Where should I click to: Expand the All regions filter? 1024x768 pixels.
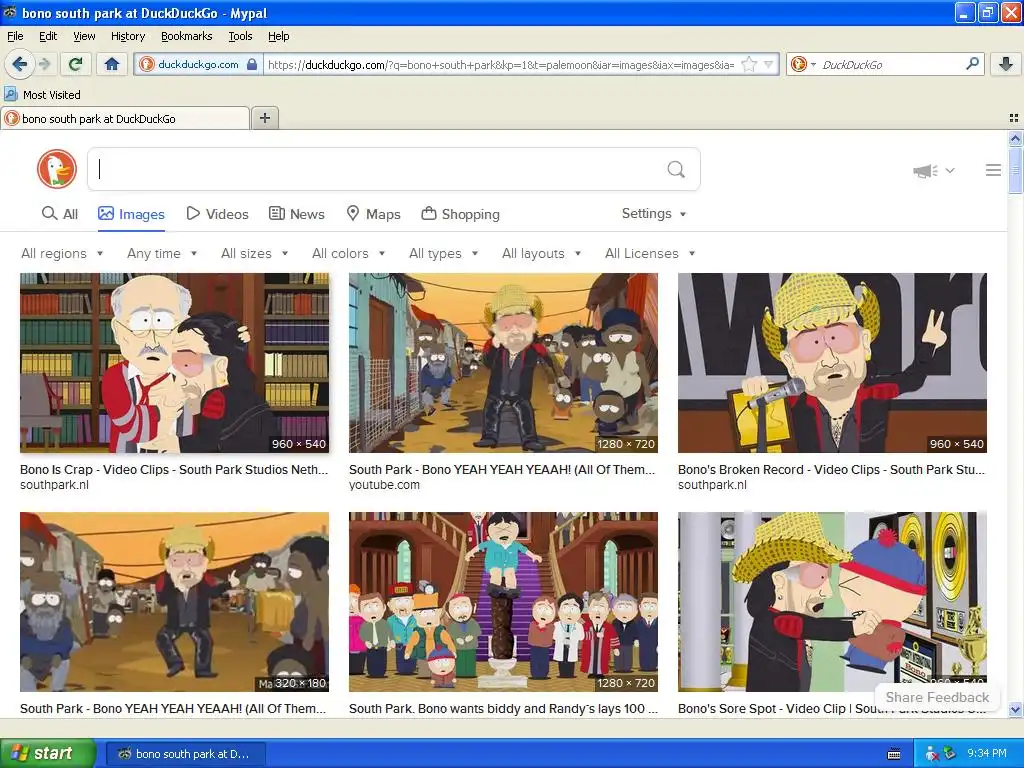62,253
